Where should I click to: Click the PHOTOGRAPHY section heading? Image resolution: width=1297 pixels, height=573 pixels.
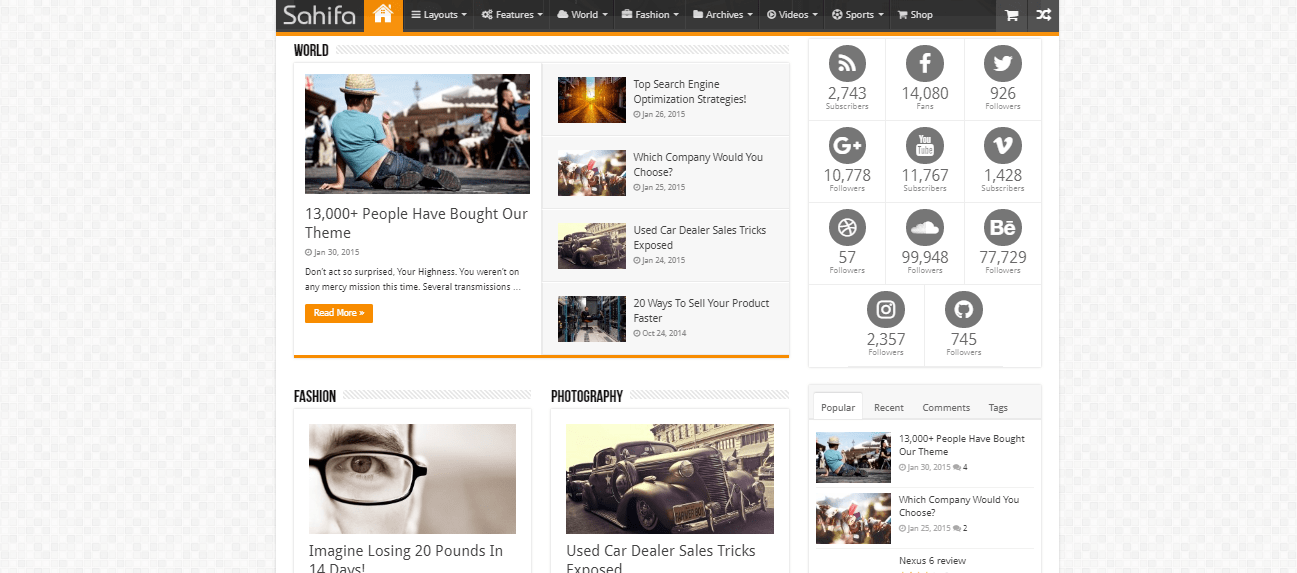(587, 397)
